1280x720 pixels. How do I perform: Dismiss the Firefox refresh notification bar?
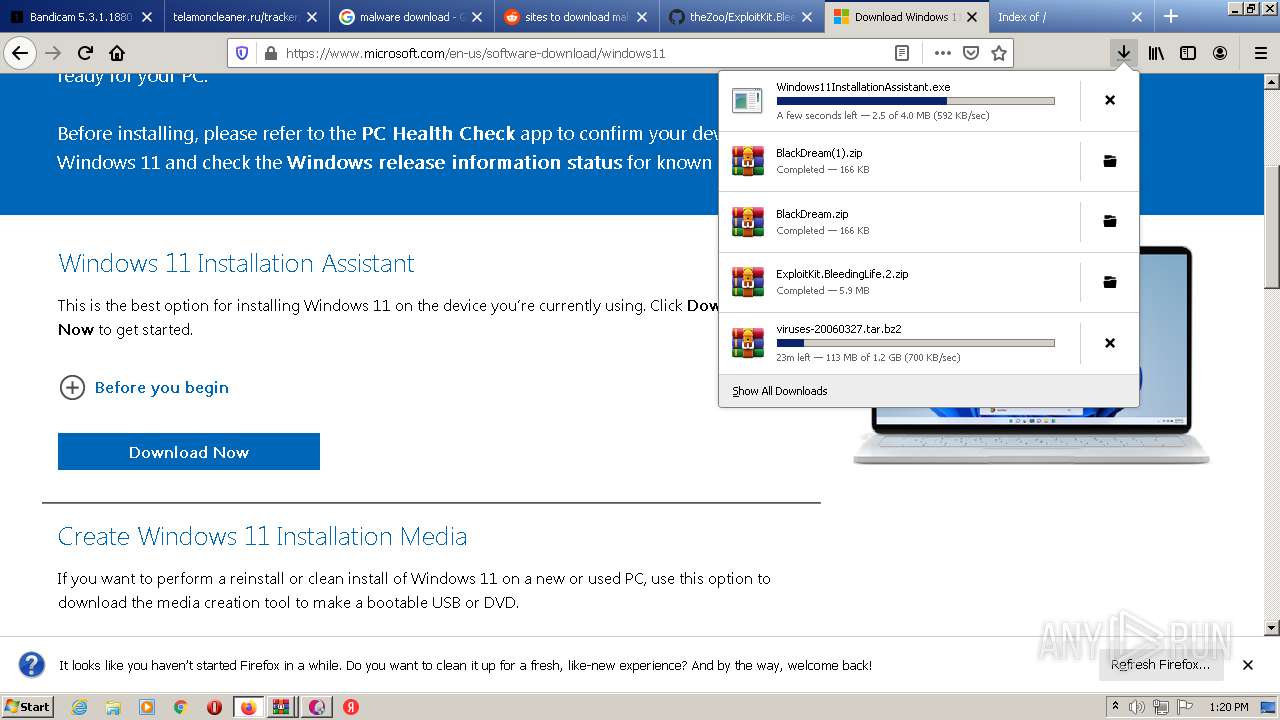[x=1248, y=665]
